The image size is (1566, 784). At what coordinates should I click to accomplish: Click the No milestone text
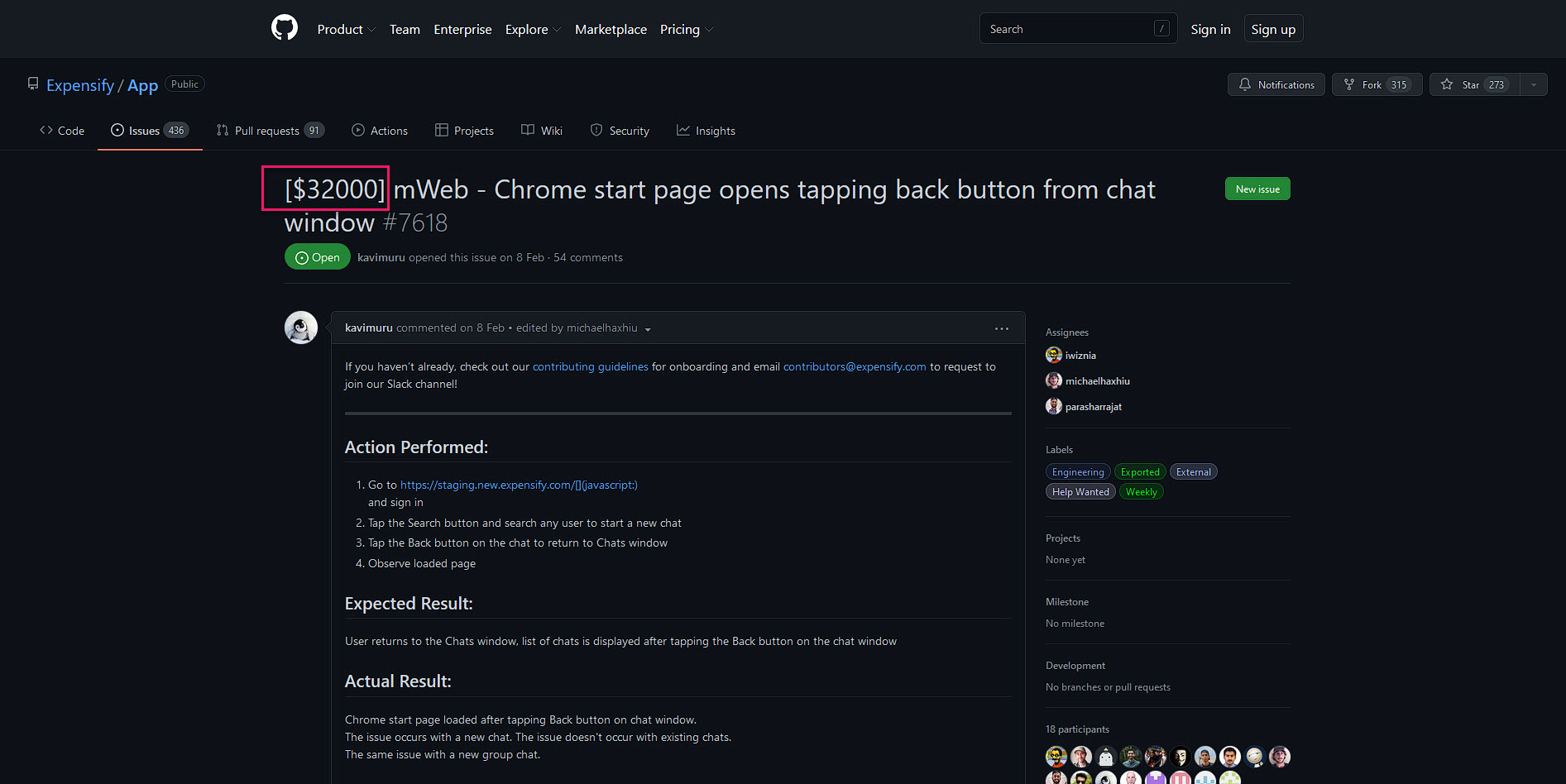1075,624
